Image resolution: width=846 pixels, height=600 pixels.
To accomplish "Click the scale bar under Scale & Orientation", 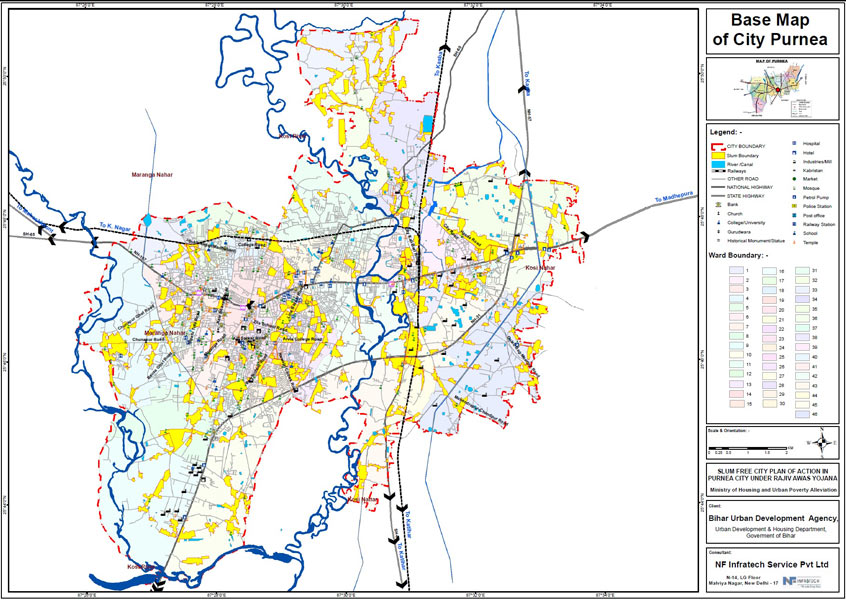I will pos(747,448).
